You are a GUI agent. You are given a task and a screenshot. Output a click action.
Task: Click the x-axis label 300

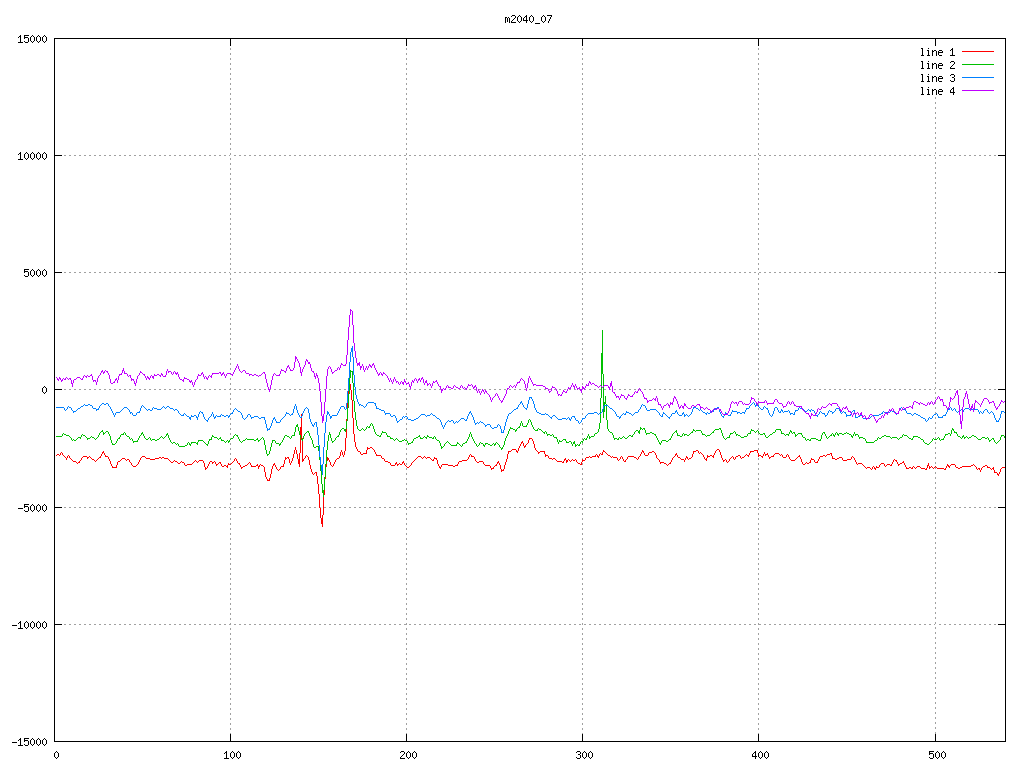tap(584, 756)
